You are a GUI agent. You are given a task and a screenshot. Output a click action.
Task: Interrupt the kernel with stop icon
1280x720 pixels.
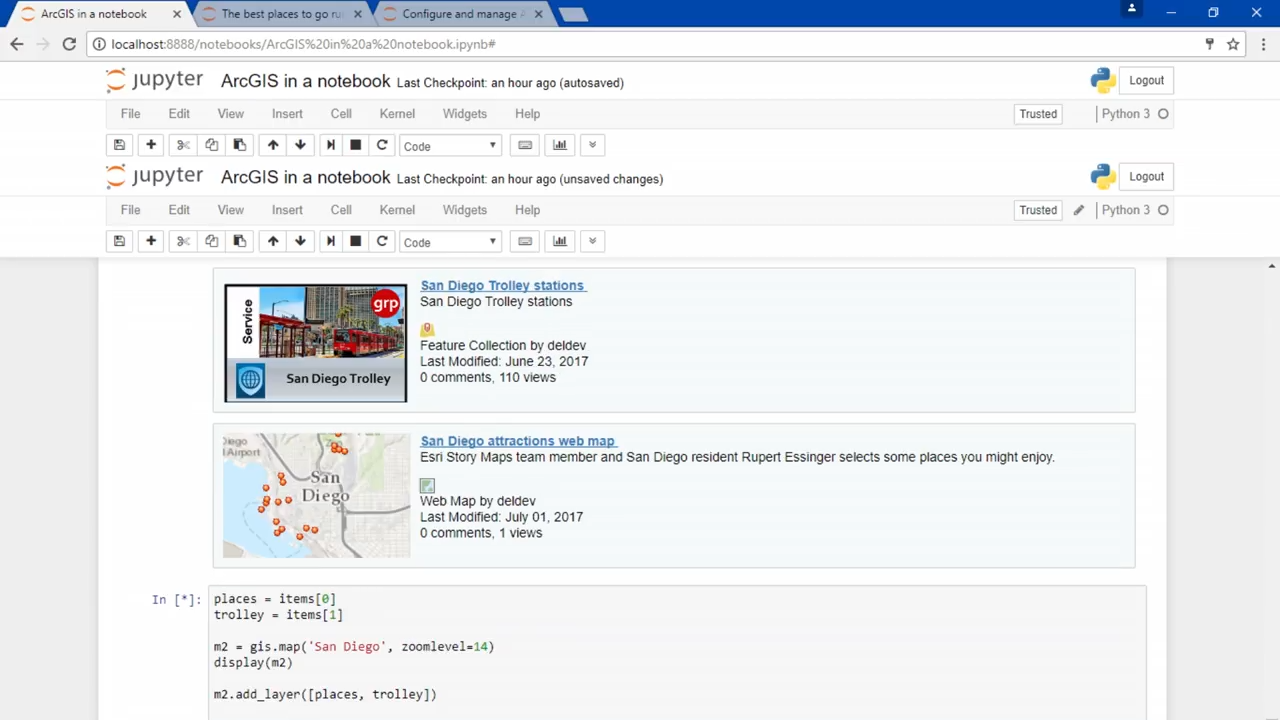(355, 241)
